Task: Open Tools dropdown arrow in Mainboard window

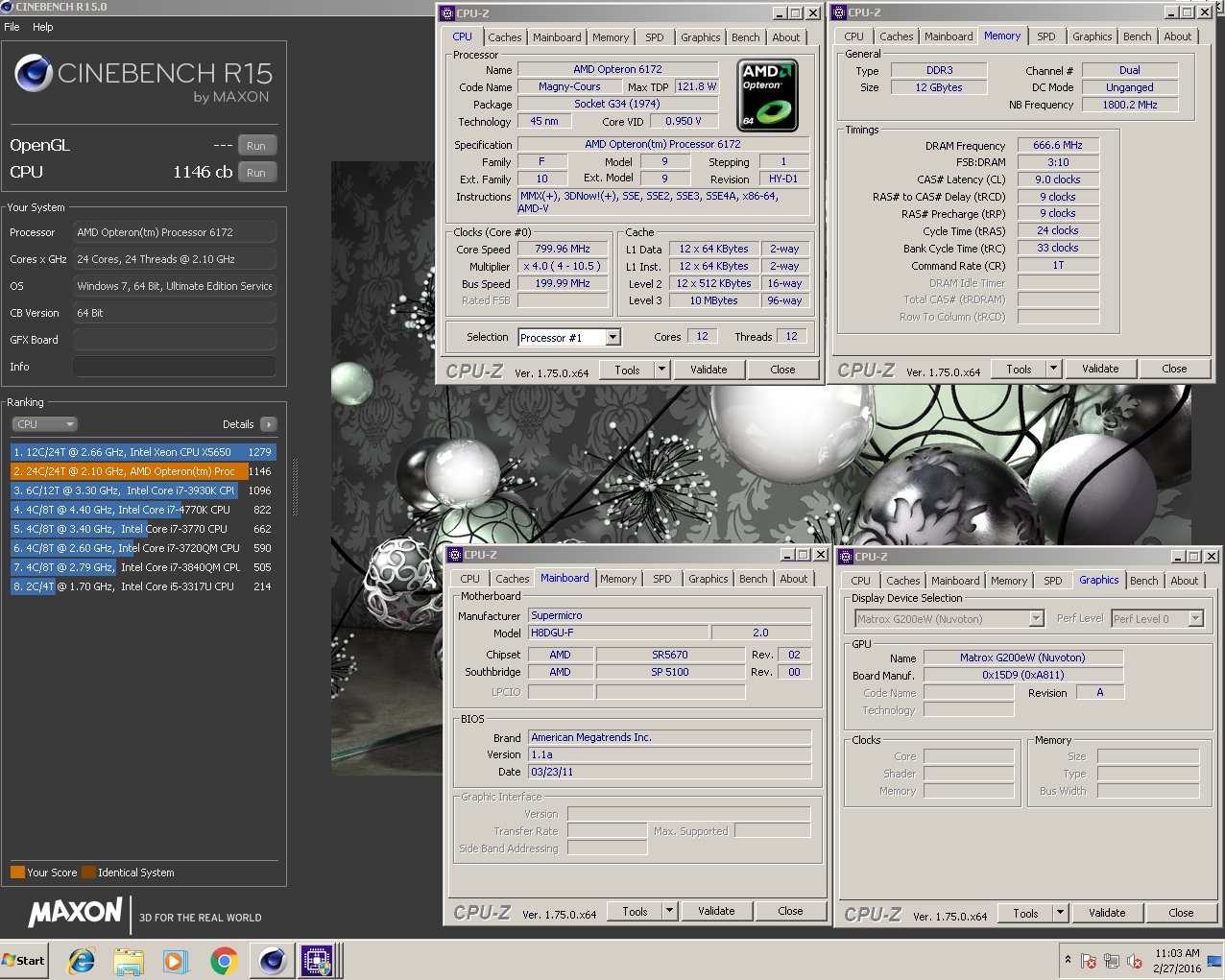Action: pos(669,911)
